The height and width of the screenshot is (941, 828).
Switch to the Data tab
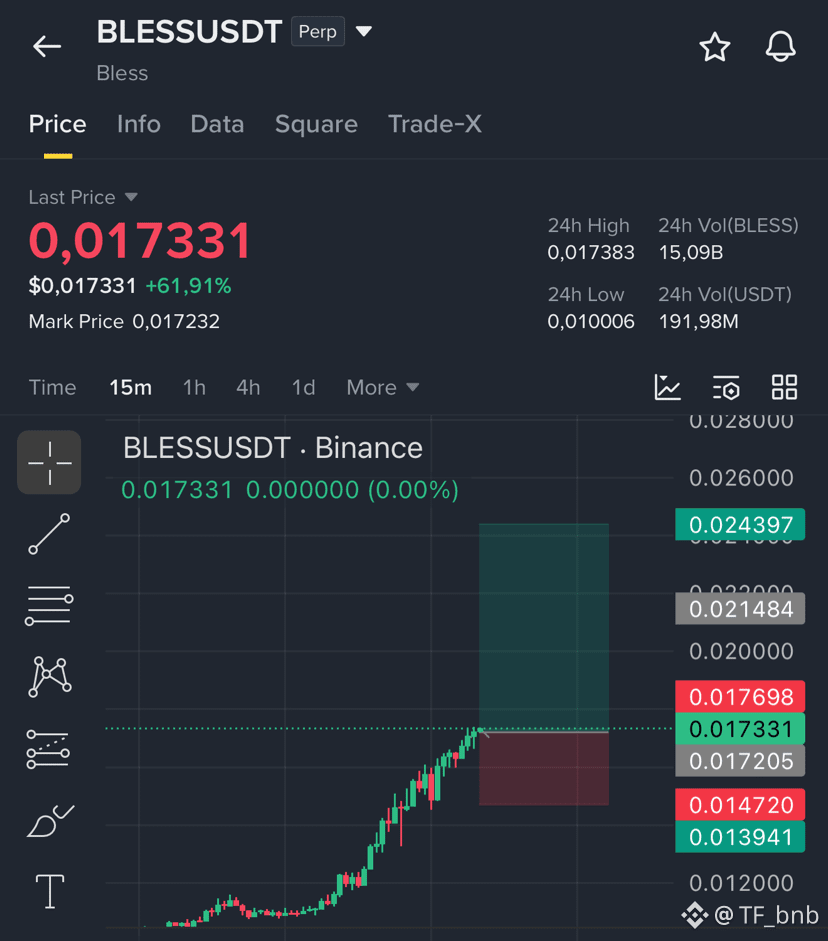tap(217, 124)
